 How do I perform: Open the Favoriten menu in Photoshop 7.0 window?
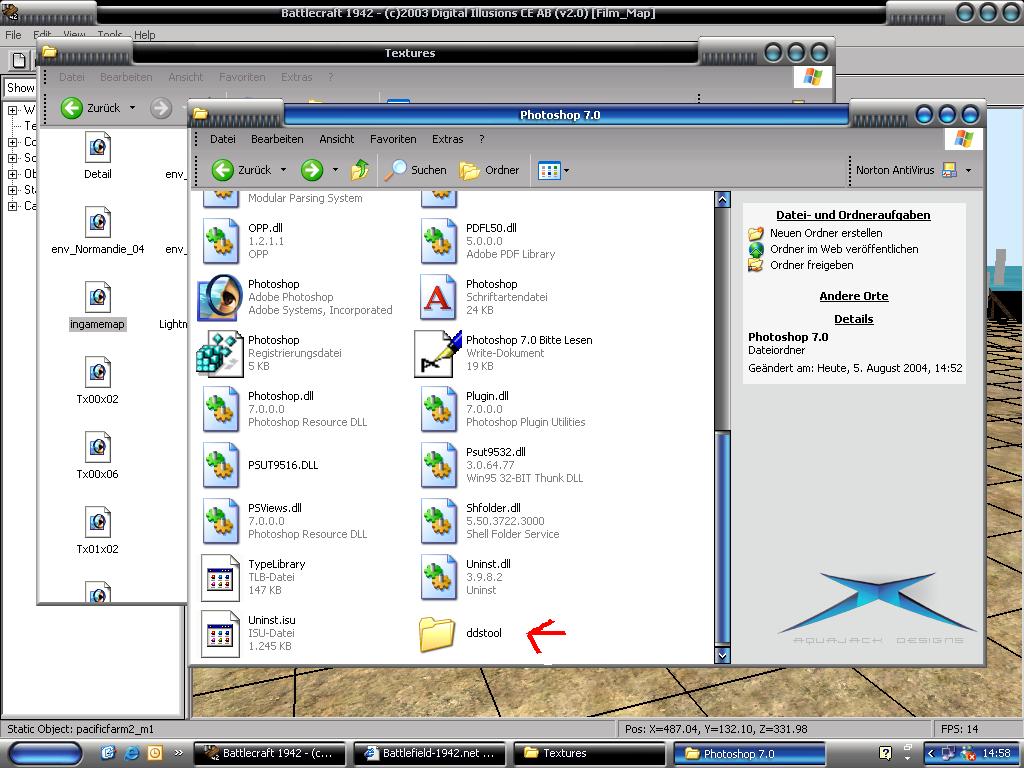click(392, 138)
